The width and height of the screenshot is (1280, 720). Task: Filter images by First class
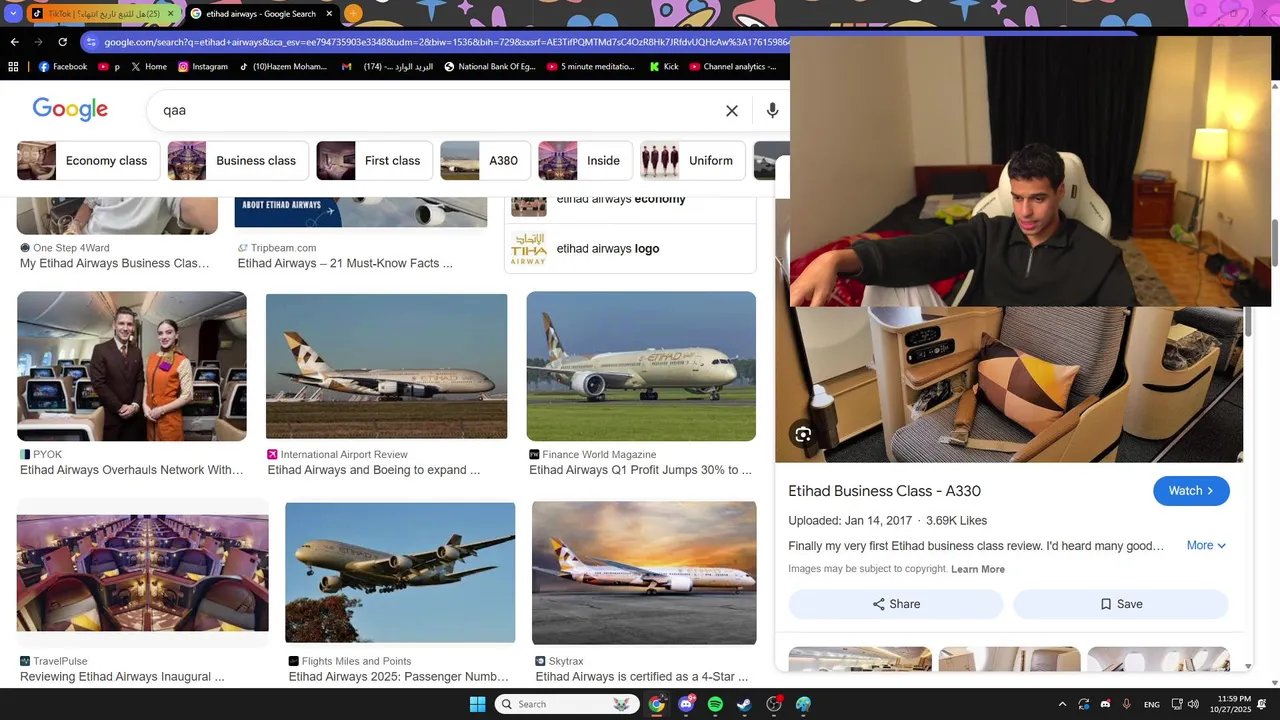[374, 161]
